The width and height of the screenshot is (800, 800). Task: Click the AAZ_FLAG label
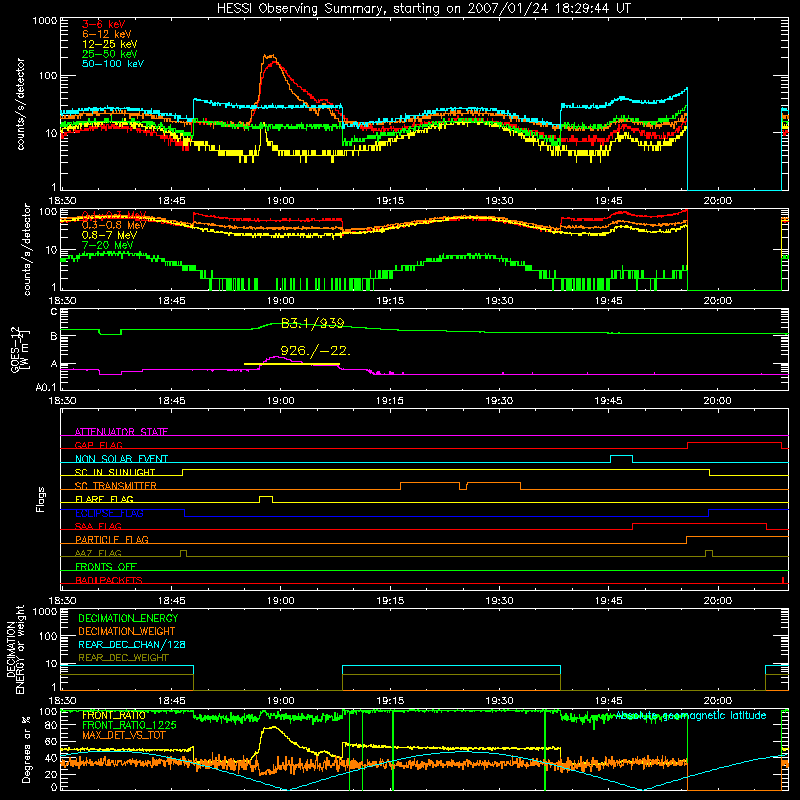(98, 553)
